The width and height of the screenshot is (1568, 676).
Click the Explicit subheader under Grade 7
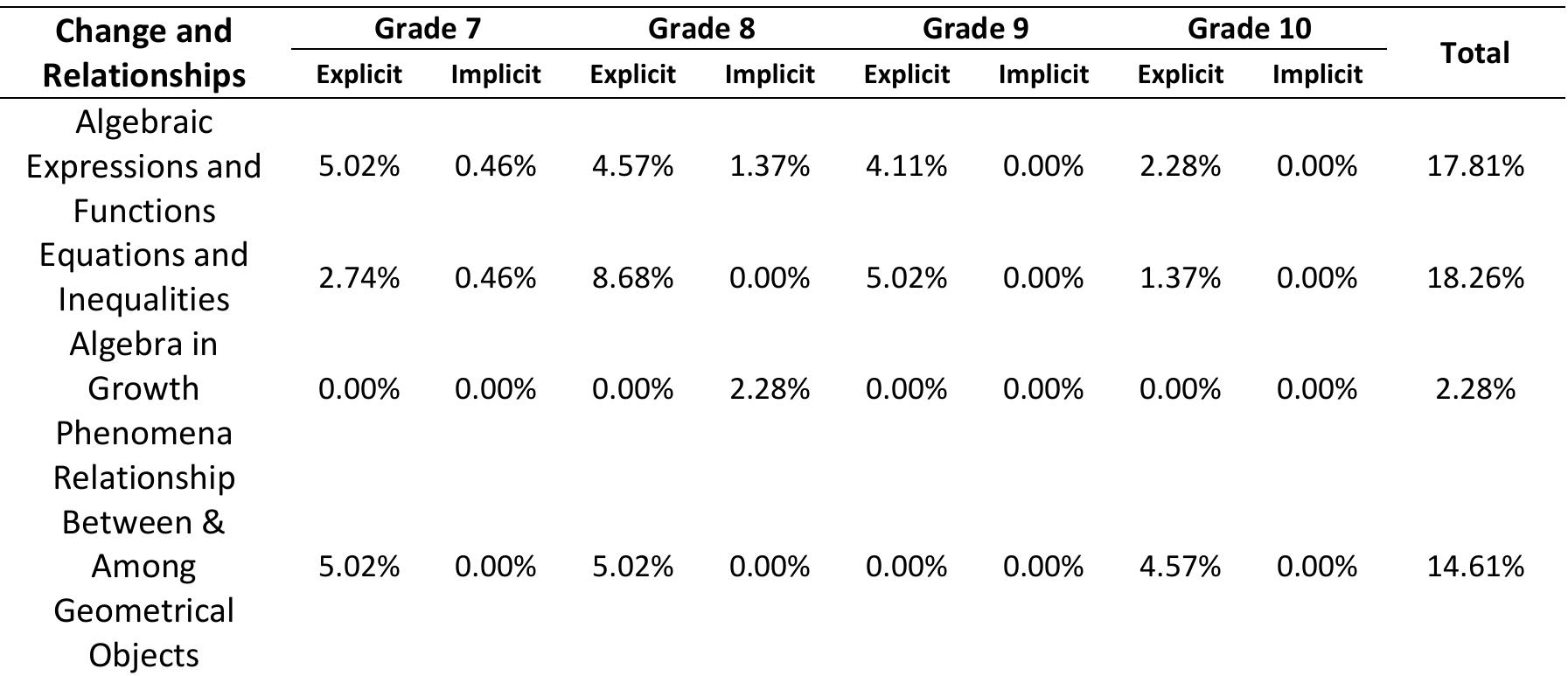click(359, 74)
